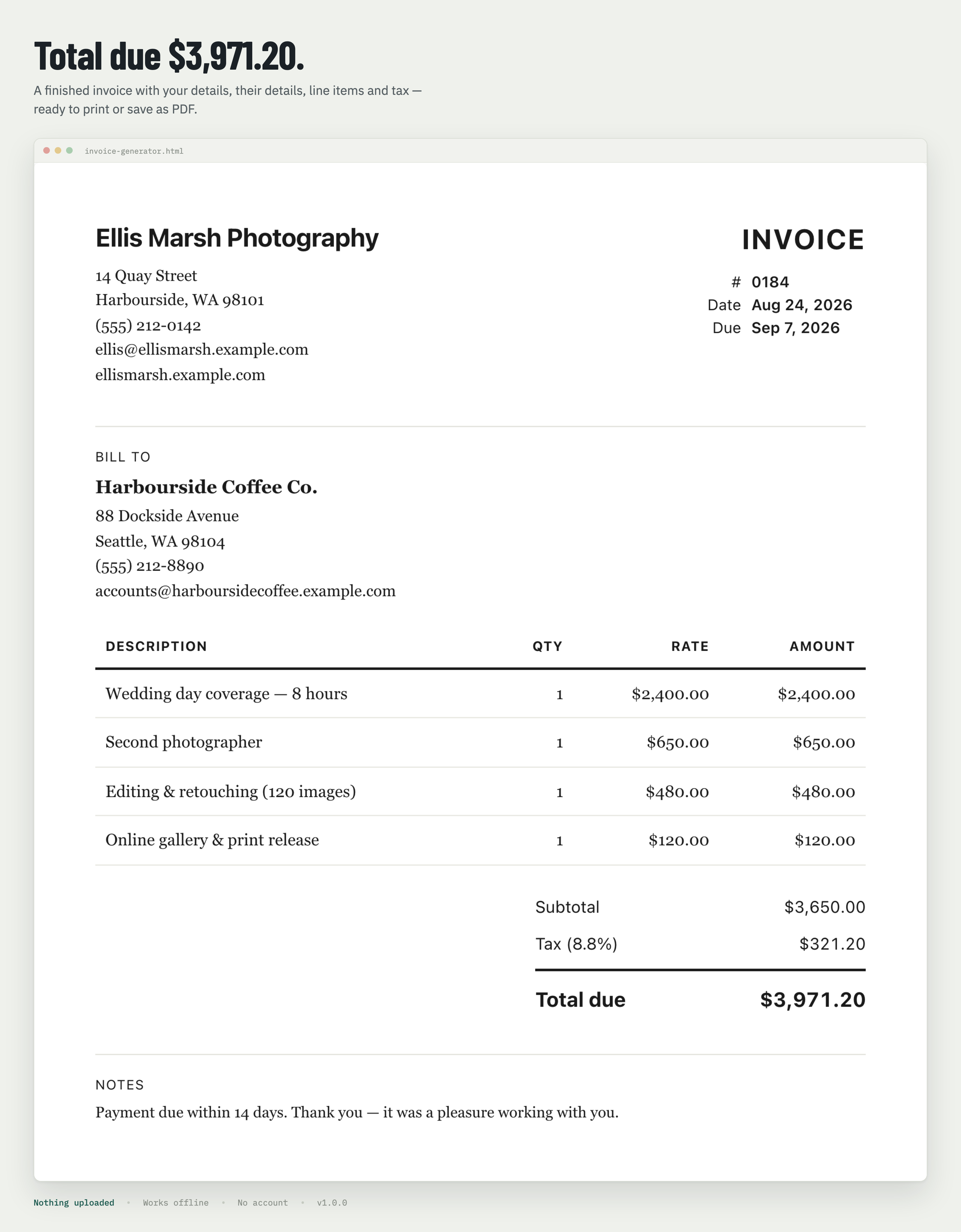Click 'Works offline' in the footer
961x1232 pixels.
(x=175, y=1203)
